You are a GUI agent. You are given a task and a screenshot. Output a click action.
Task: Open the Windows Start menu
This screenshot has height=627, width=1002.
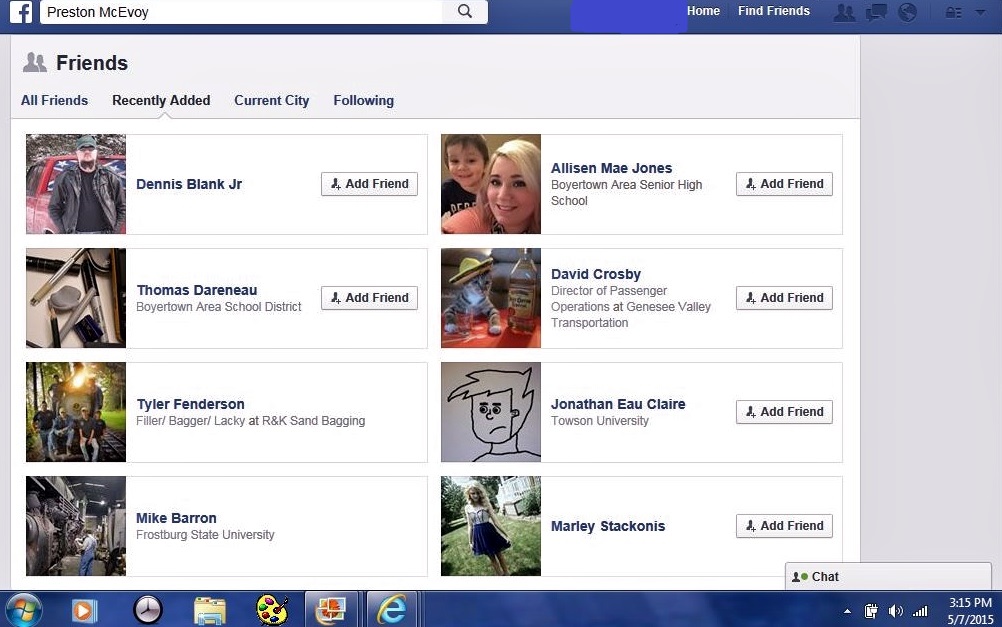pyautogui.click(x=24, y=609)
